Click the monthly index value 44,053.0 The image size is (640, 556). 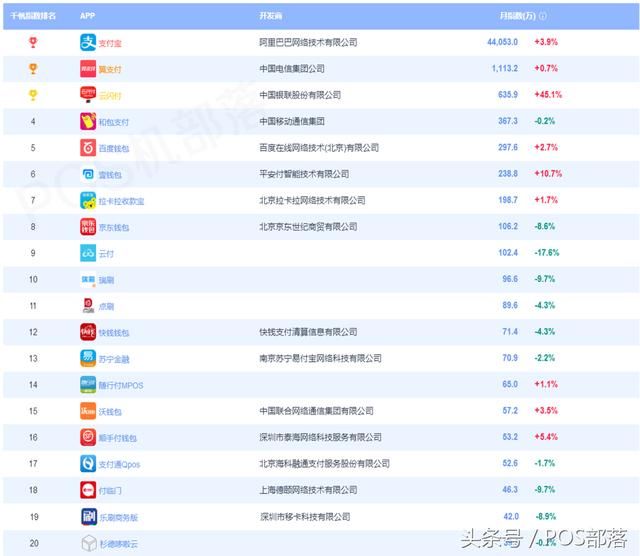(x=502, y=42)
